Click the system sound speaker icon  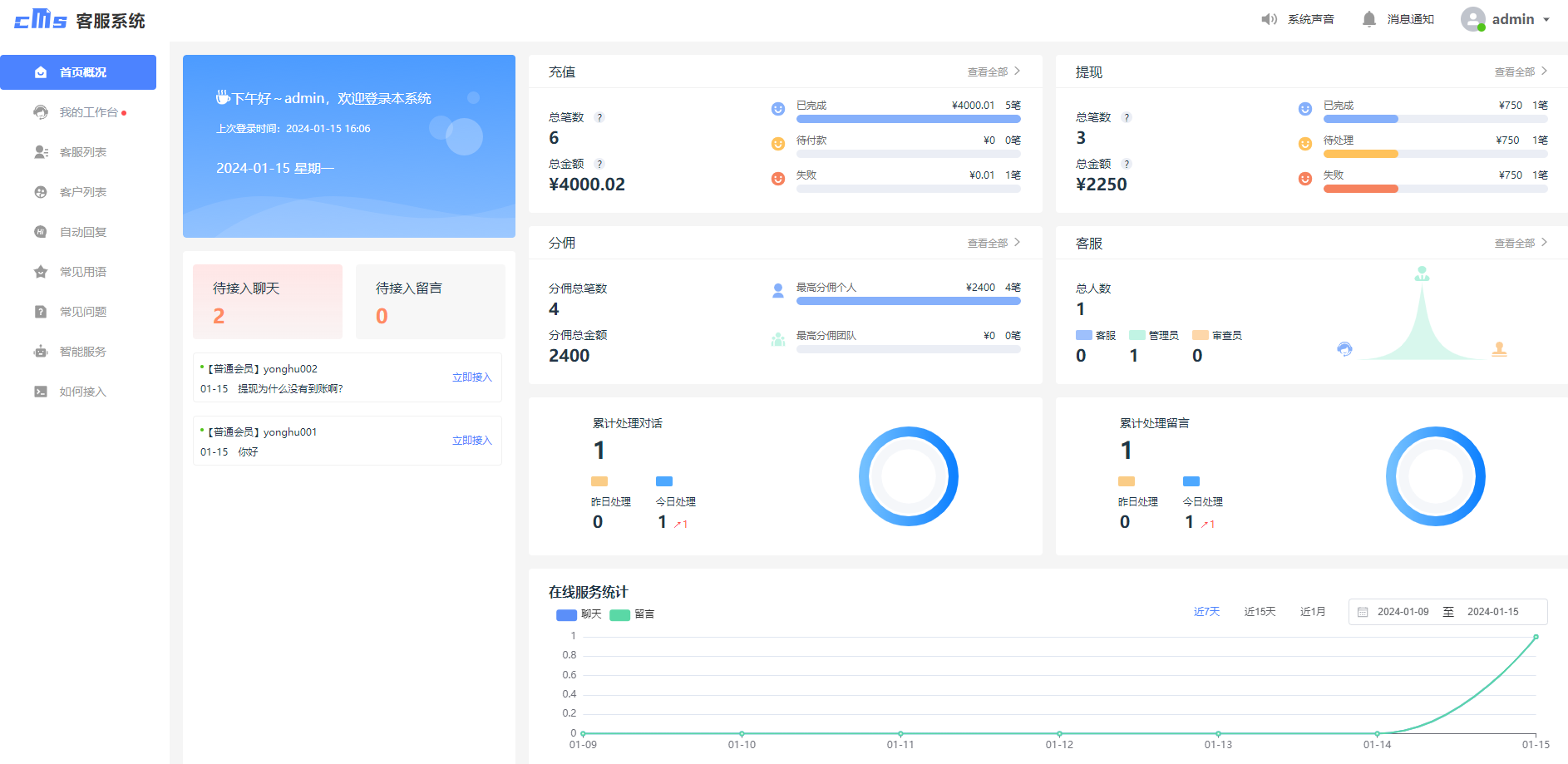[1269, 19]
